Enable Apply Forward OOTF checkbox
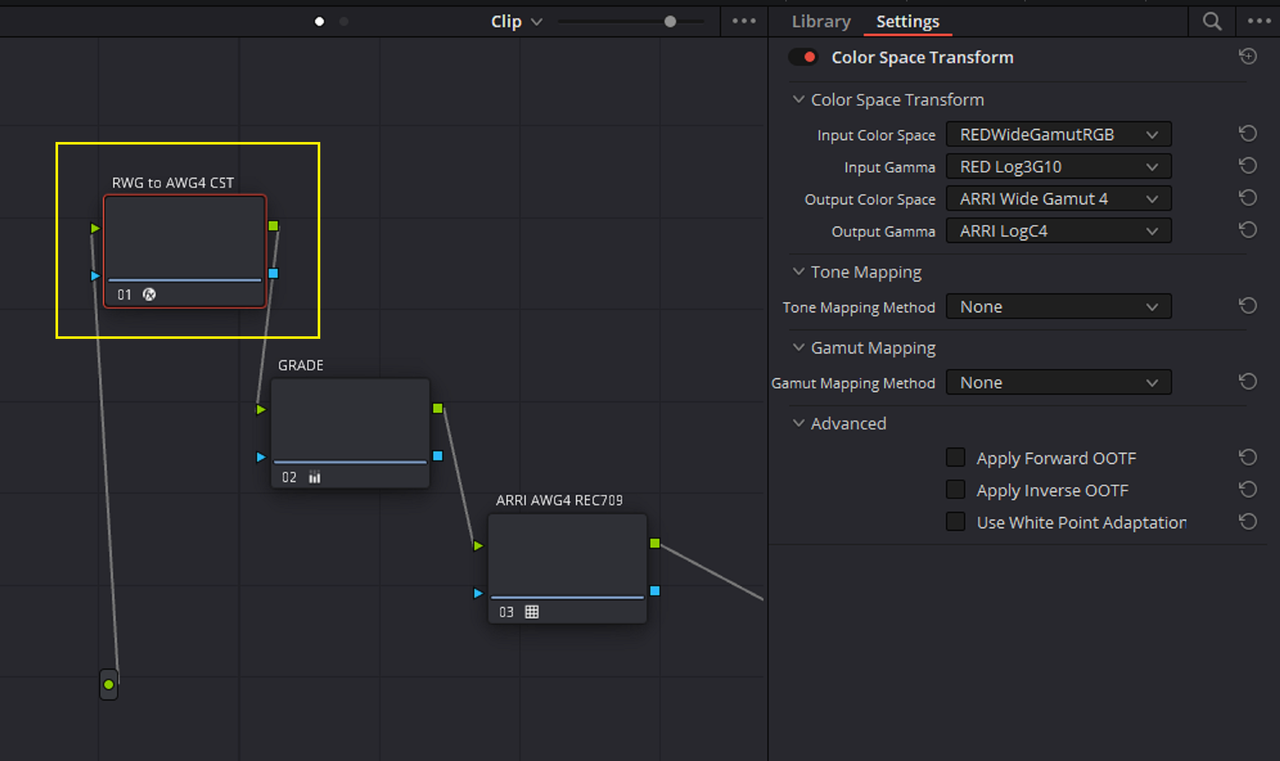Image resolution: width=1280 pixels, height=761 pixels. click(x=956, y=458)
